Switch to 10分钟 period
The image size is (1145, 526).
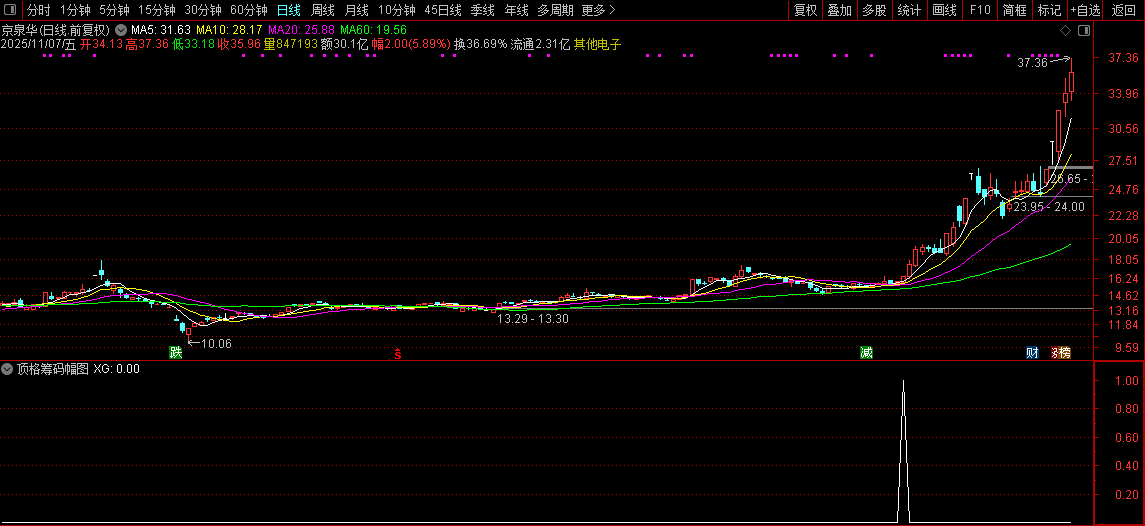(397, 10)
